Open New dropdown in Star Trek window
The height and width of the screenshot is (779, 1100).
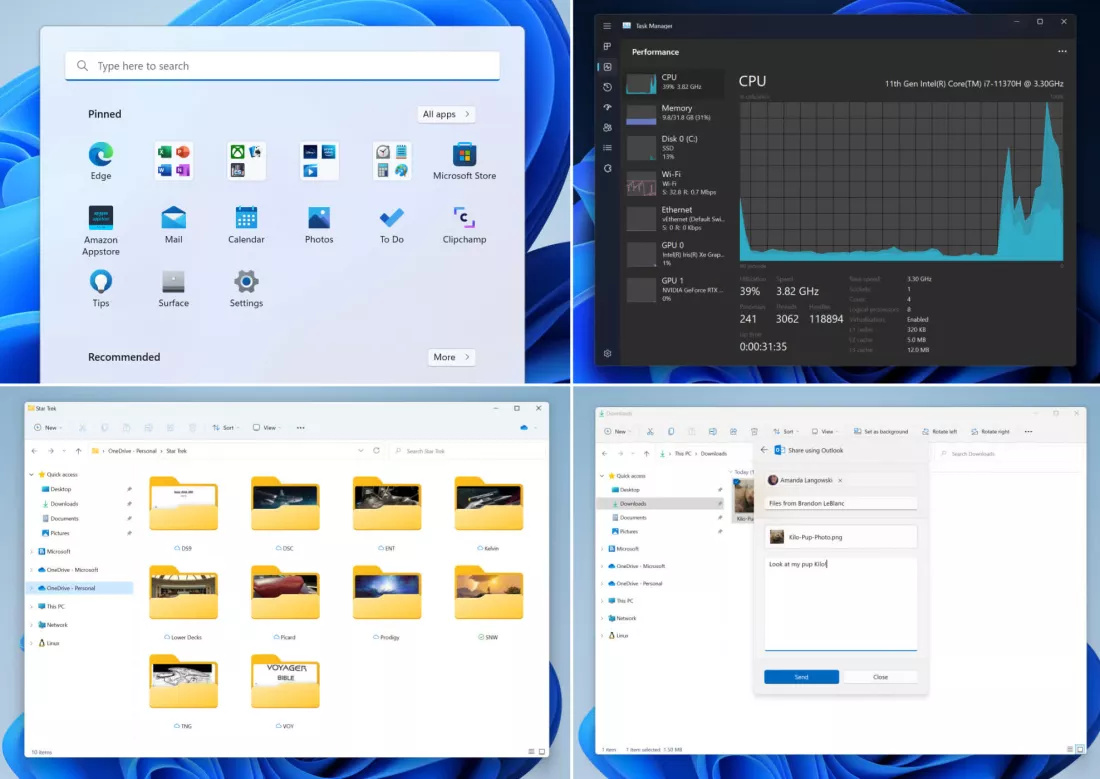[48, 427]
